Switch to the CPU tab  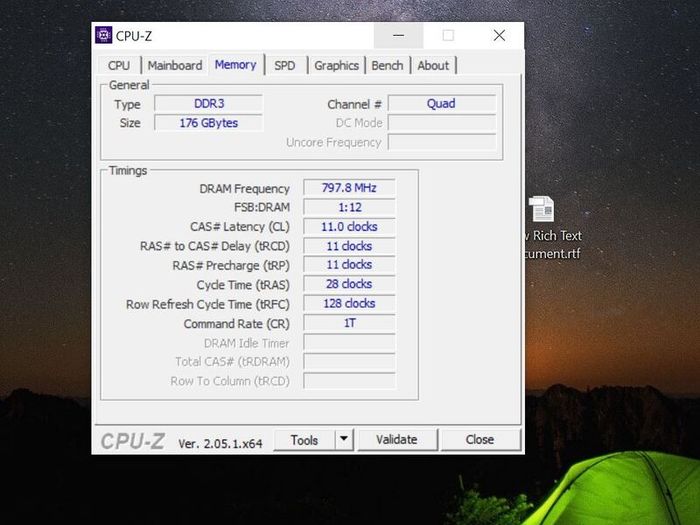[119, 66]
